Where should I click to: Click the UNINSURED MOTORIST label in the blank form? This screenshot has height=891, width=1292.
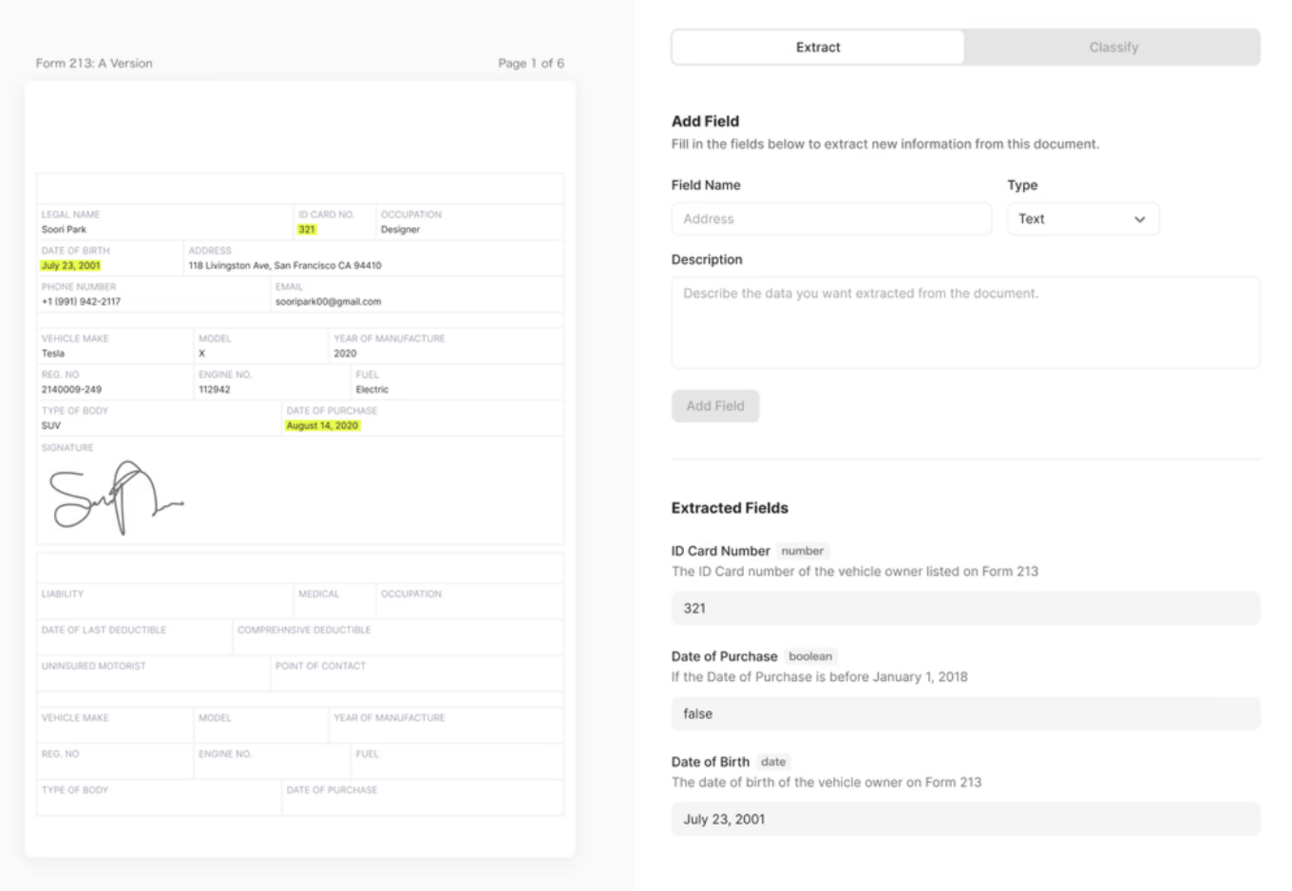point(93,666)
